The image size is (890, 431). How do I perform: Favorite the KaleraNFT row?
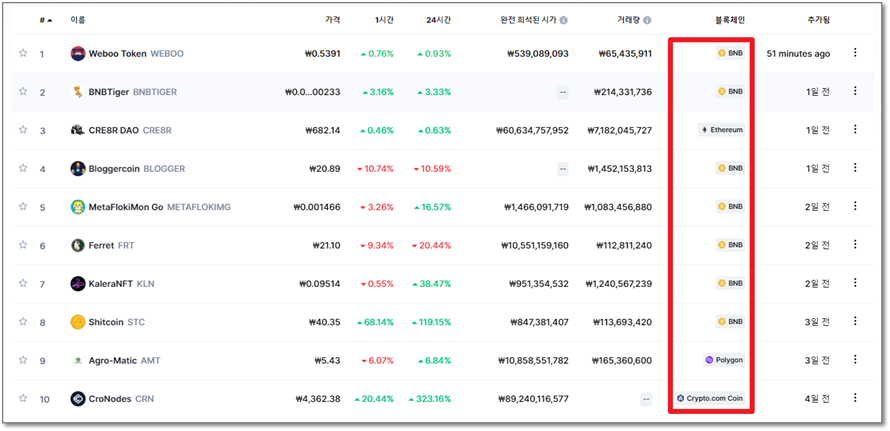coord(23,283)
